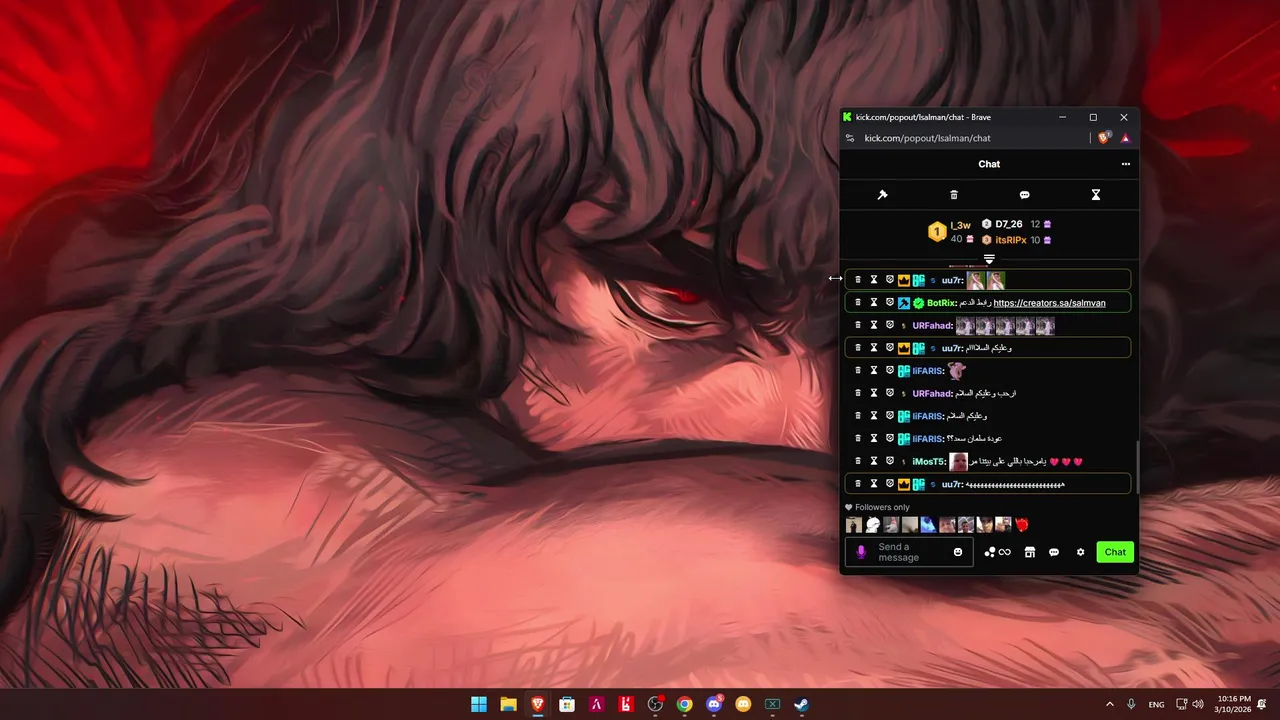This screenshot has width=1280, height=720.
Task: Open chat settings gear icon
Action: [1080, 552]
